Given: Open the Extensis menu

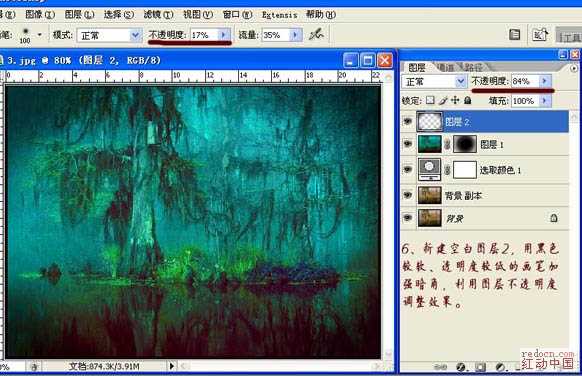Looking at the screenshot, I should (279, 15).
